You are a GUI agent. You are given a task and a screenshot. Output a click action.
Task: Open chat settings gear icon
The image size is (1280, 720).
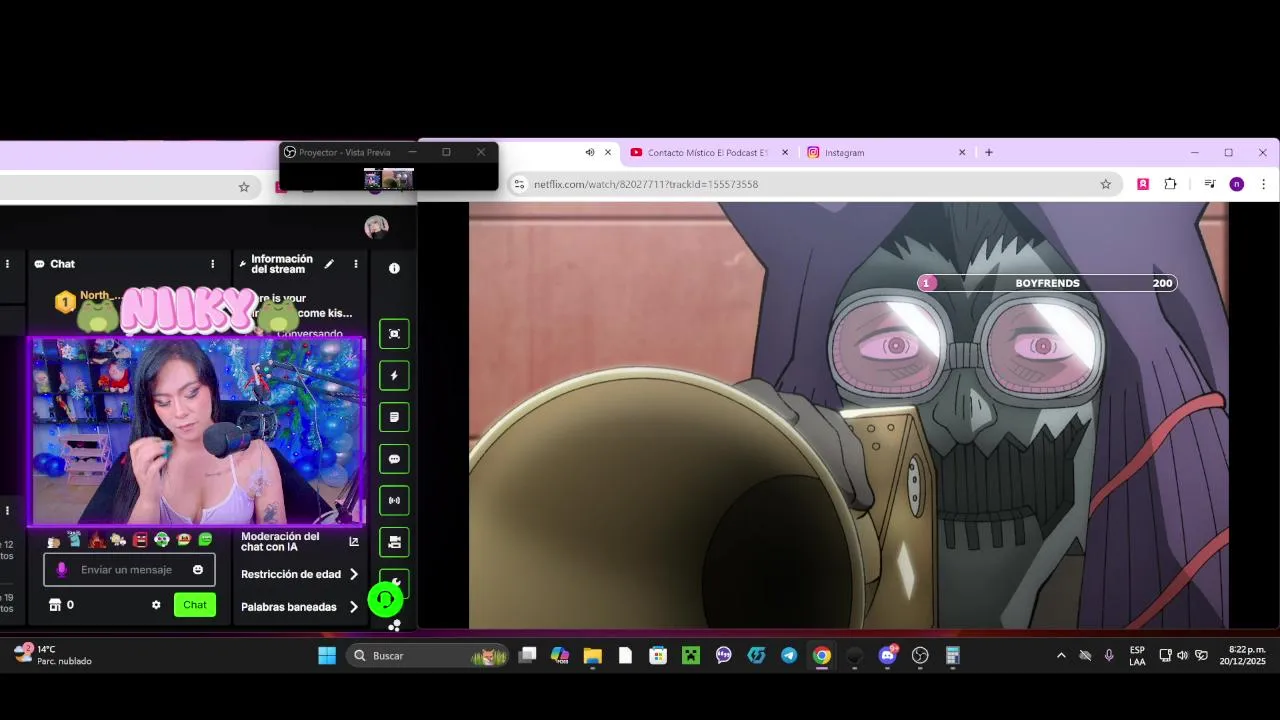click(156, 605)
